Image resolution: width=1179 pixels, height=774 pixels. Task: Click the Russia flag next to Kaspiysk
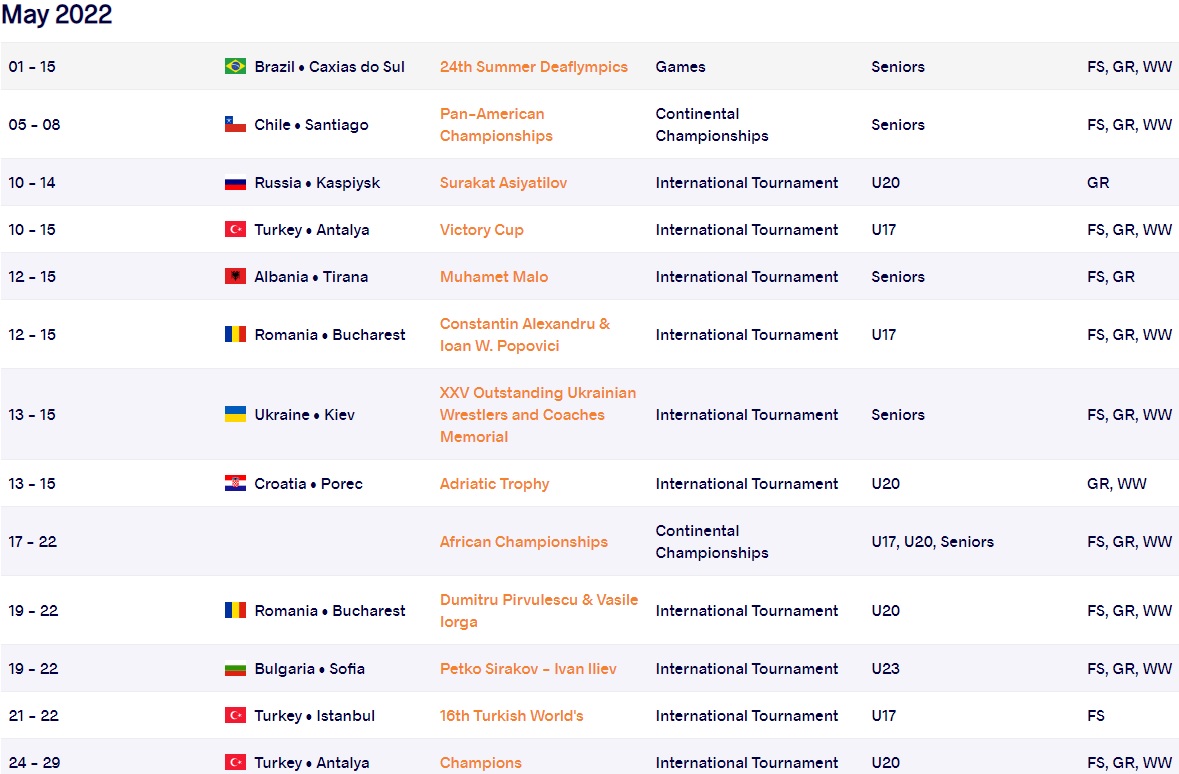pyautogui.click(x=235, y=183)
